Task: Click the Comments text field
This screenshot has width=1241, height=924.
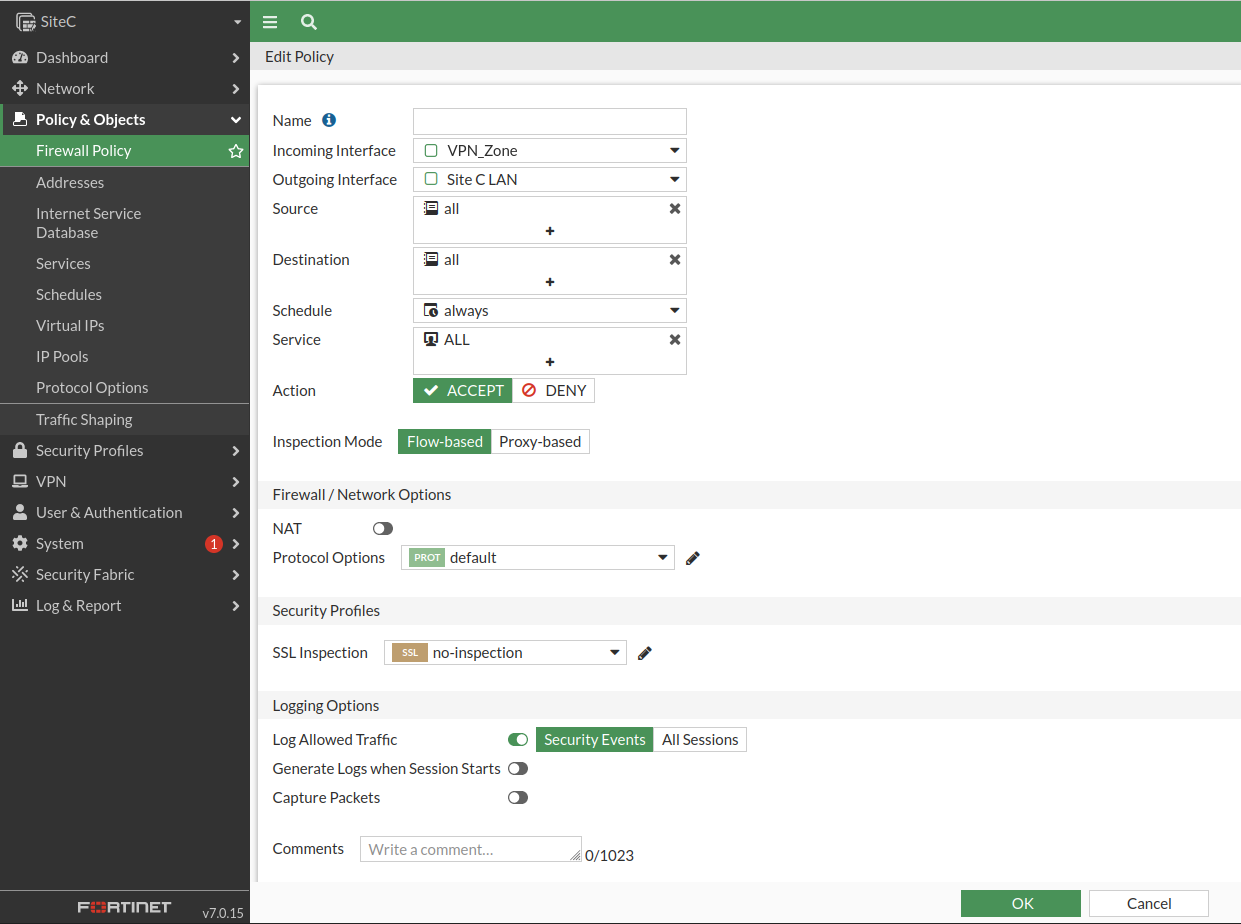Action: (x=471, y=849)
